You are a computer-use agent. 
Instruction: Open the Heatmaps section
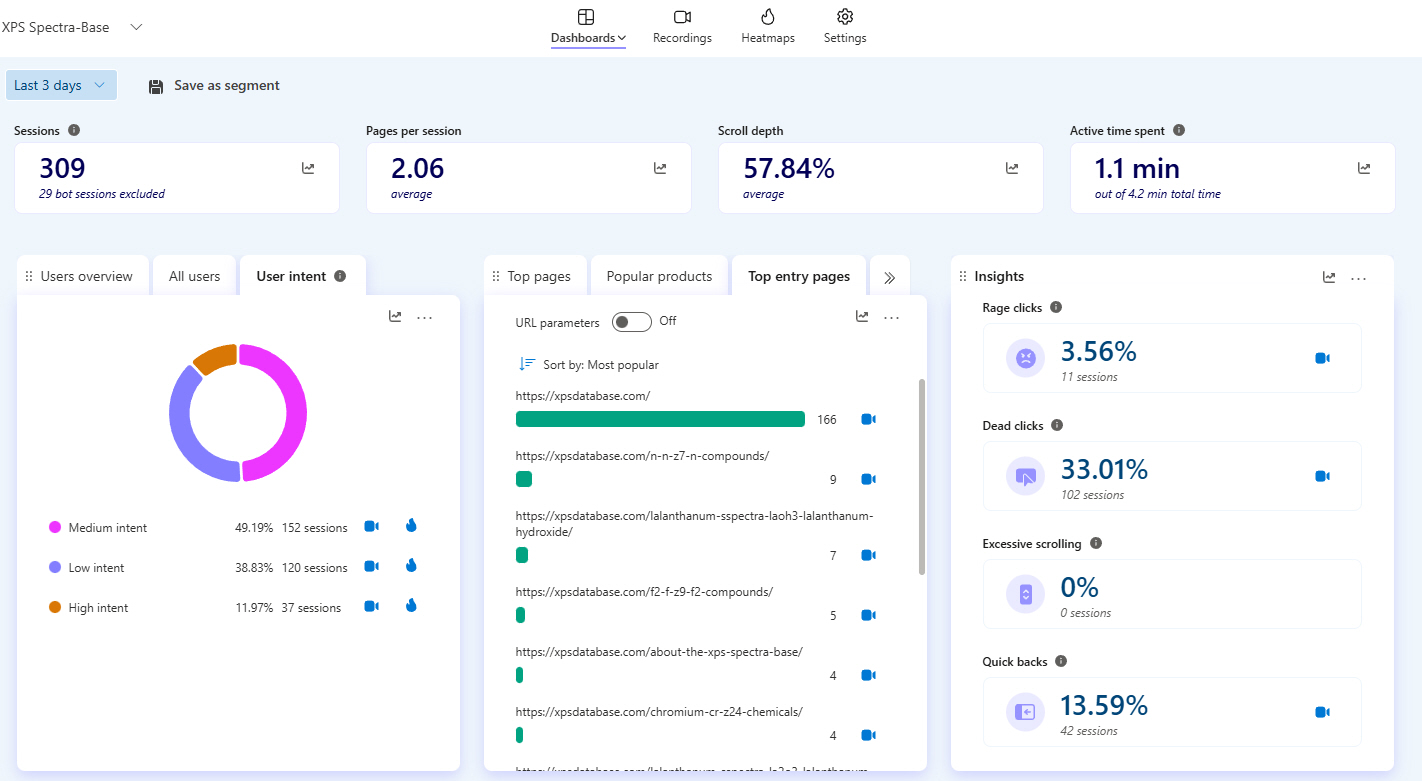click(767, 27)
